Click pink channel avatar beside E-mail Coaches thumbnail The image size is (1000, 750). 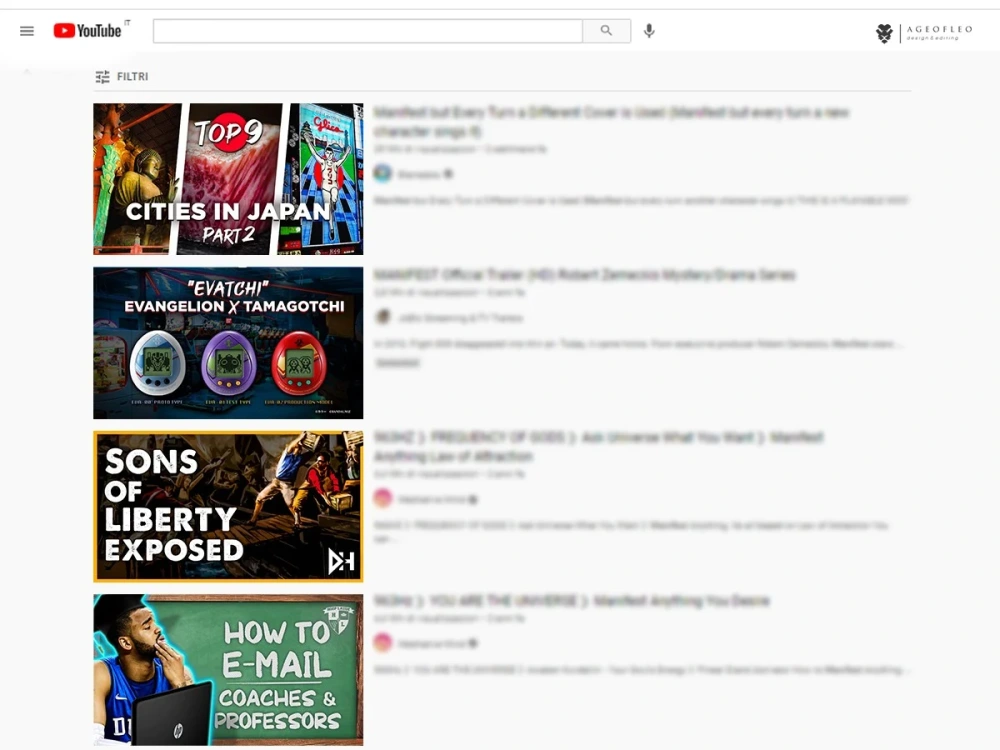pos(383,642)
